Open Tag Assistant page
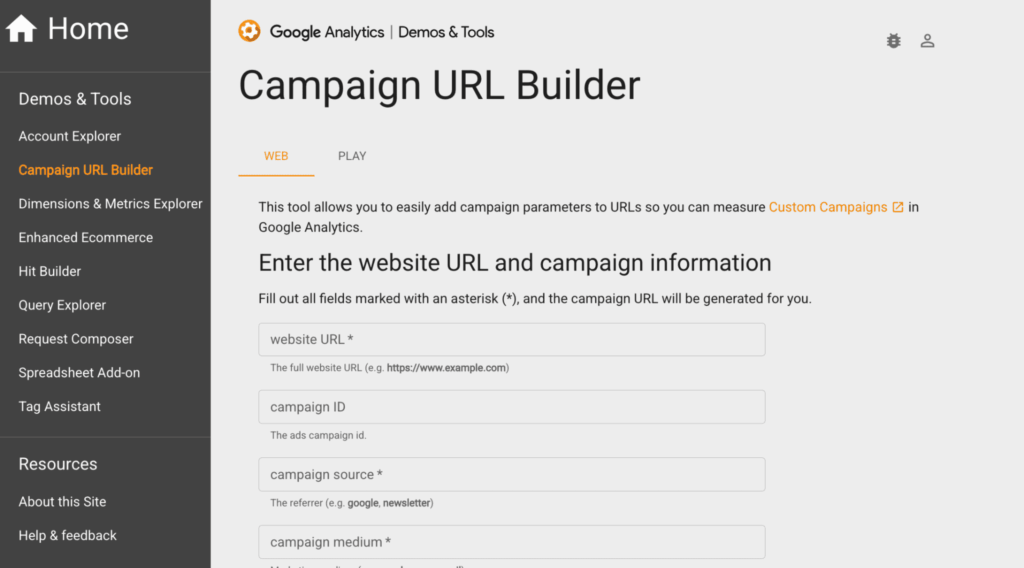This screenshot has width=1024, height=568. (60, 407)
